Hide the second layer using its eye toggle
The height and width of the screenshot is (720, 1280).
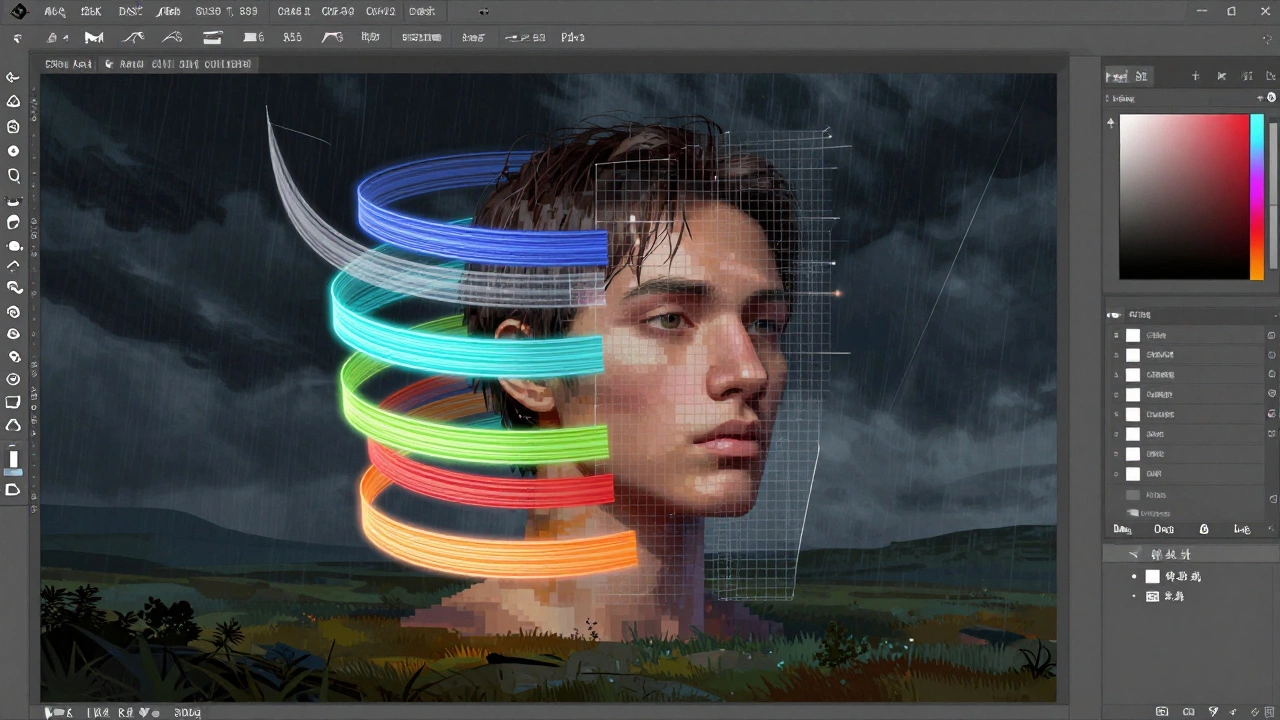[x=1116, y=355]
